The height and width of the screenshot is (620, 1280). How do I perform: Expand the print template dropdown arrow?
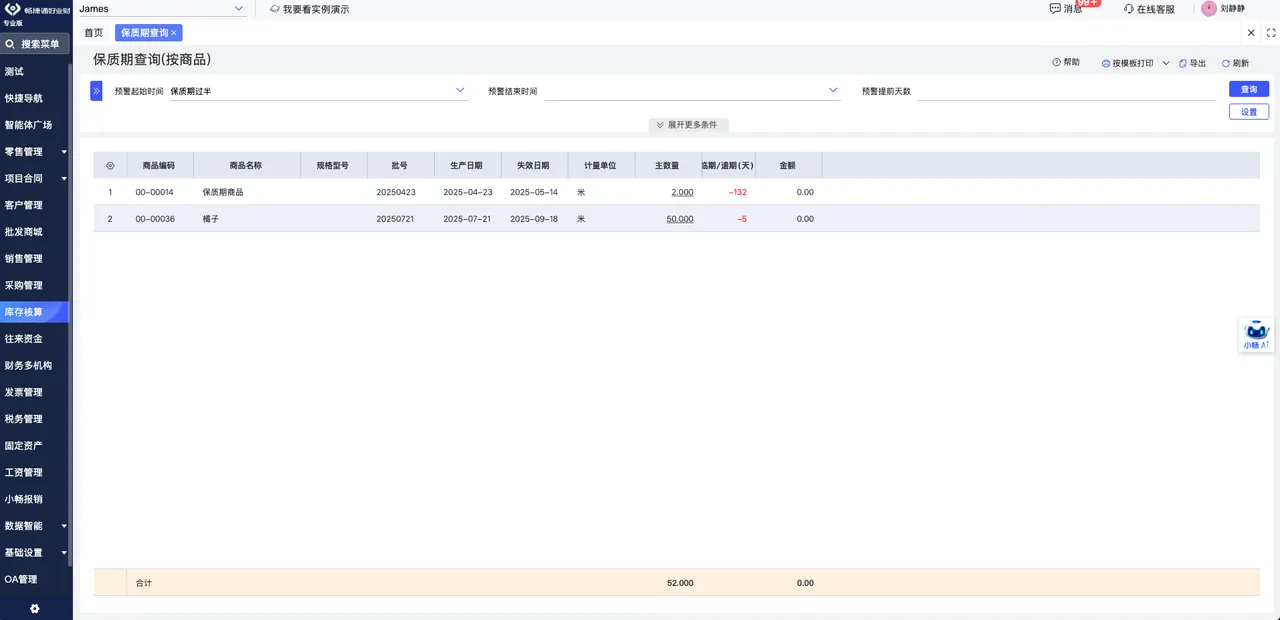[x=1166, y=63]
